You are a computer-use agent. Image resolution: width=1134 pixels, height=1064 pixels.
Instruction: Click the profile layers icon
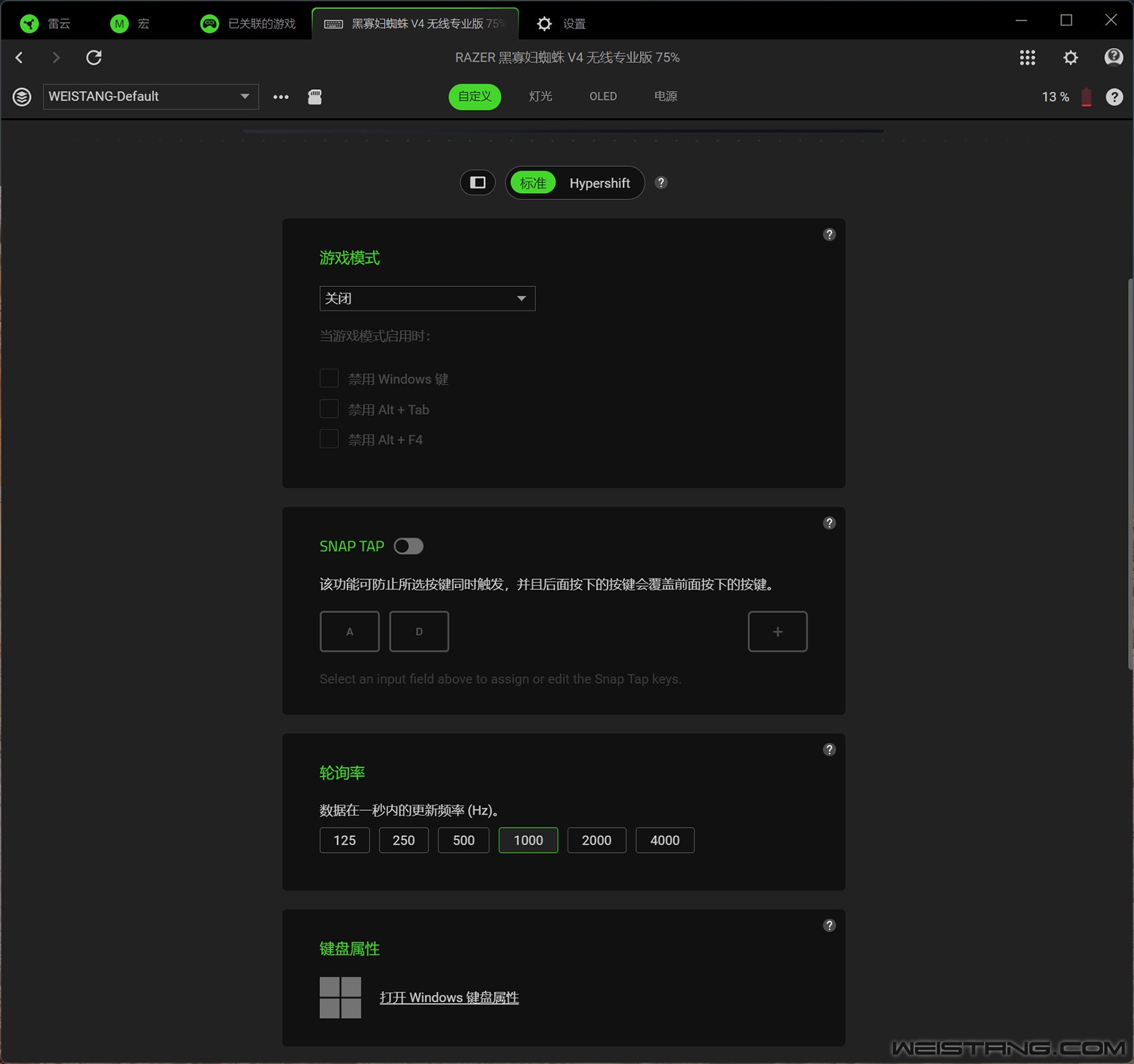[x=22, y=97]
